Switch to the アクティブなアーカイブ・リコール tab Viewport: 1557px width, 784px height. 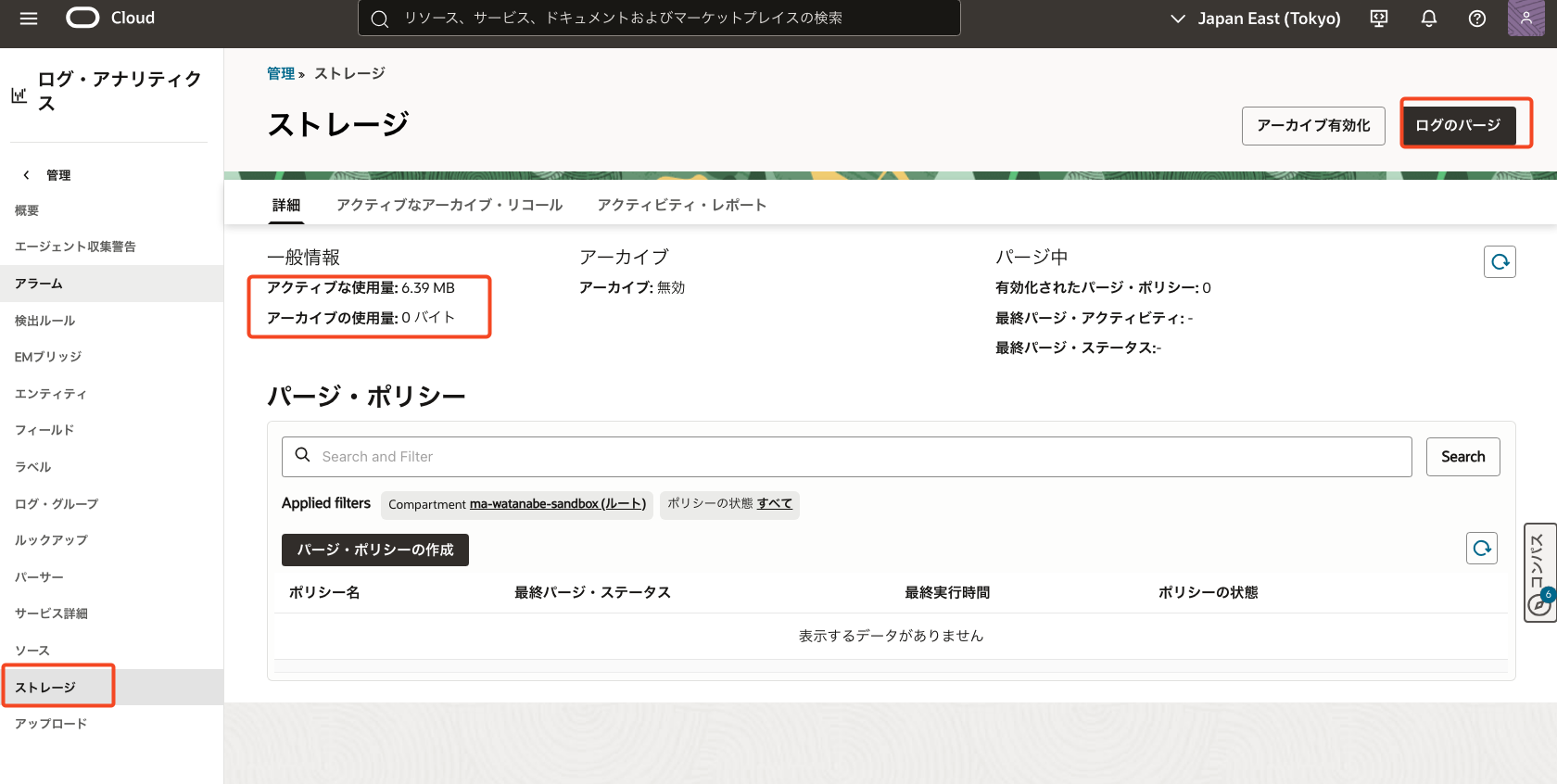point(449,205)
